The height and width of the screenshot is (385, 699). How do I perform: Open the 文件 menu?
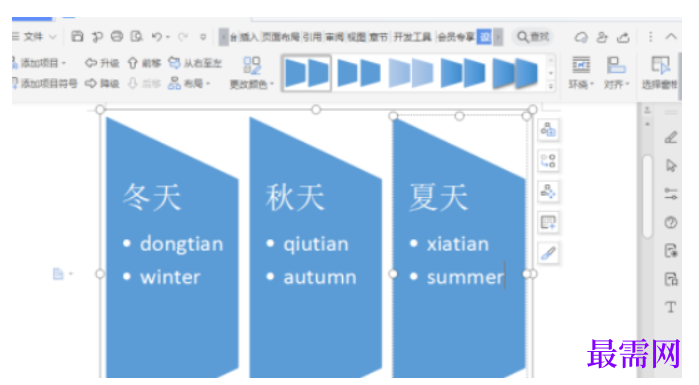33,37
